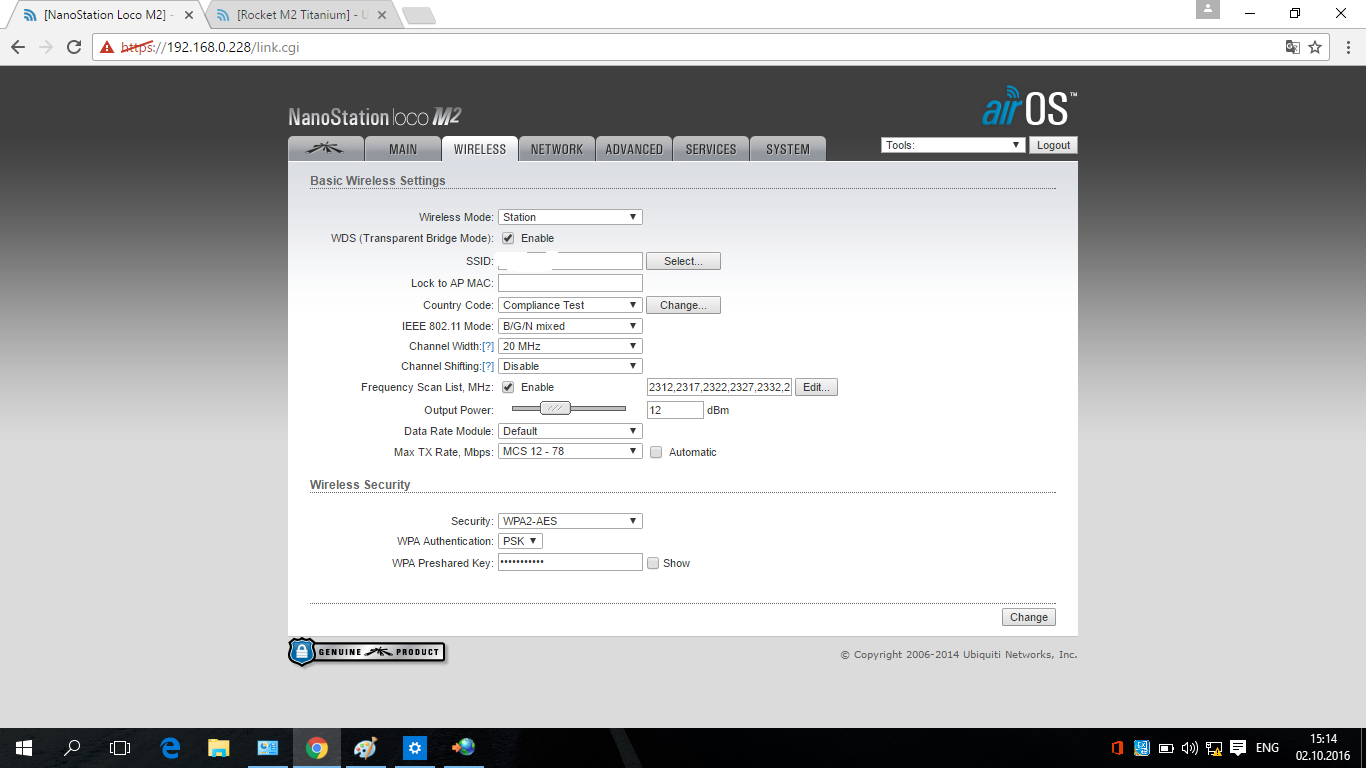Expand the Channel Shifting dropdown
The image size is (1366, 768).
570,366
